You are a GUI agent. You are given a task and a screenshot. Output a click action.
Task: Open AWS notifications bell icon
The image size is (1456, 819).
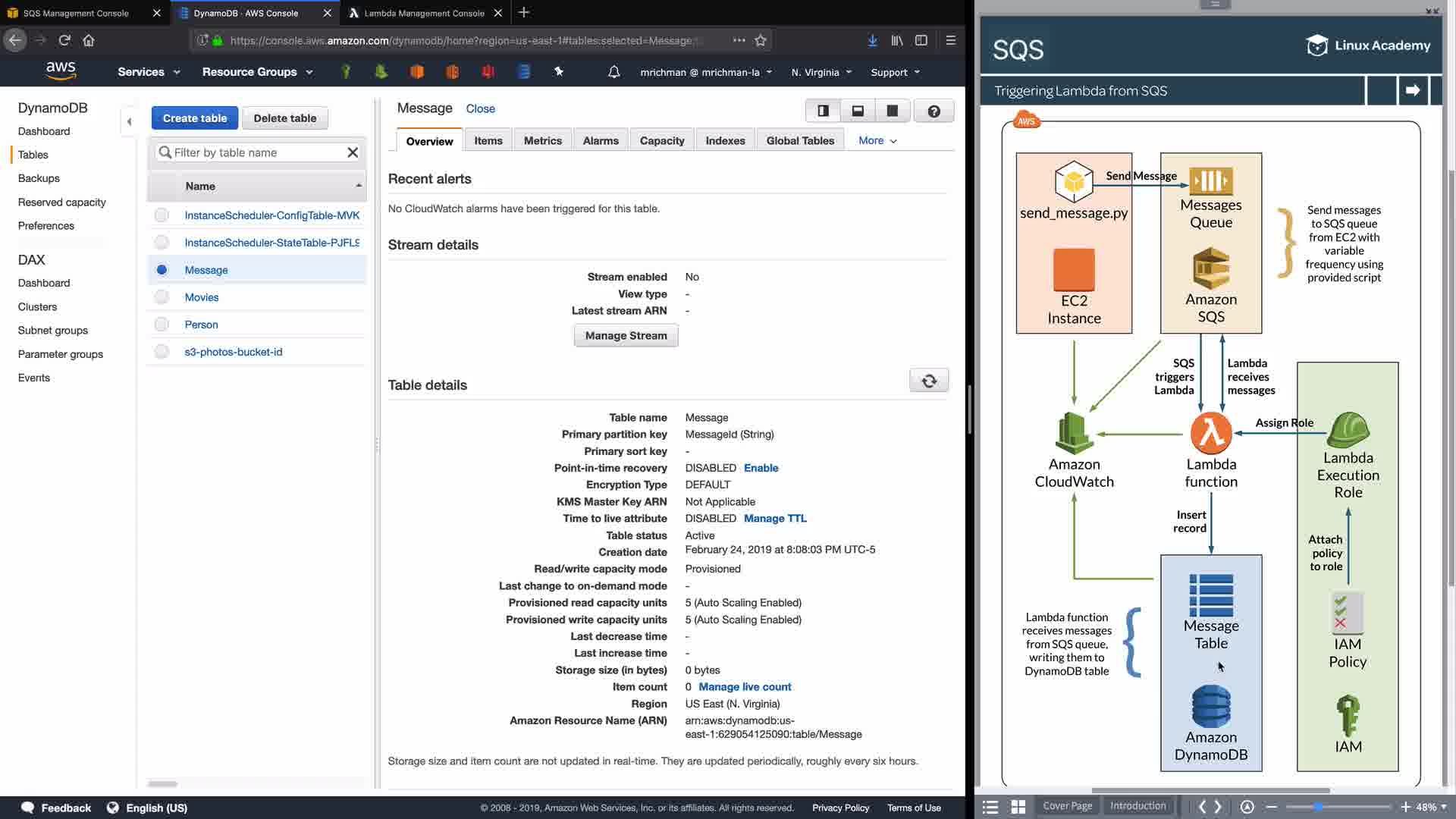click(x=614, y=72)
